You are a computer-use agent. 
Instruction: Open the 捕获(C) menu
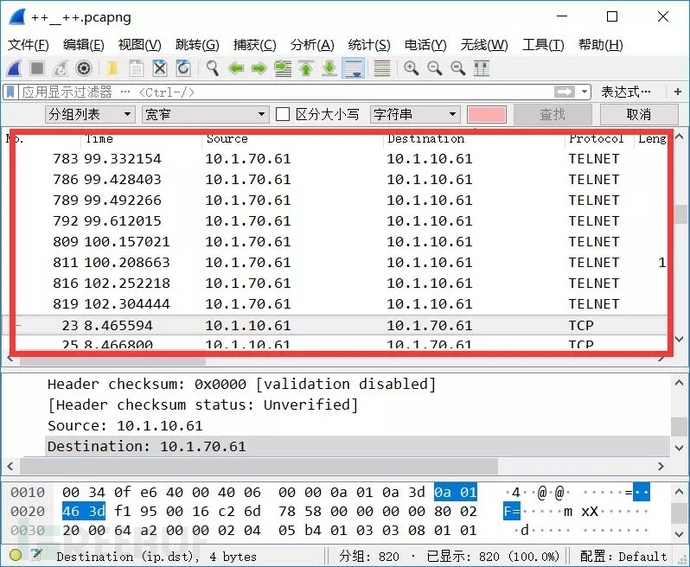pos(255,45)
